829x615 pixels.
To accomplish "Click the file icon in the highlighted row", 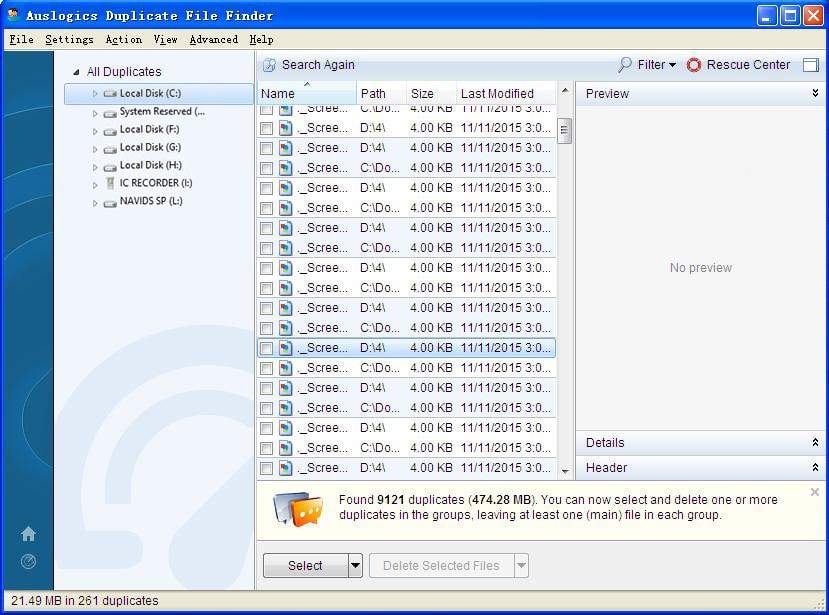I will (285, 348).
